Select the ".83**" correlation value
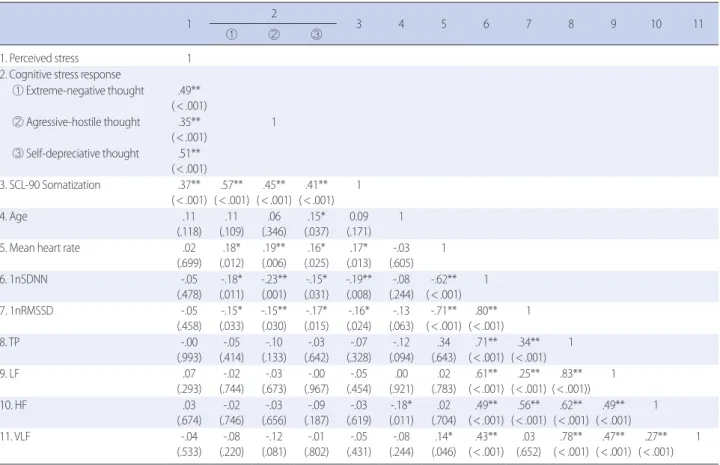Viewport: 720px width, 465px height. (571, 374)
